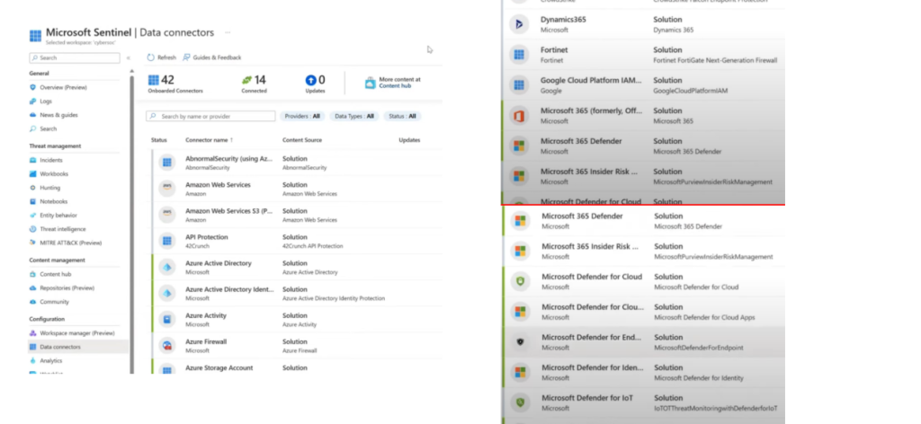921x424 pixels.
Task: Open the Content hub bag icon in sidebar
Action: click(33, 274)
